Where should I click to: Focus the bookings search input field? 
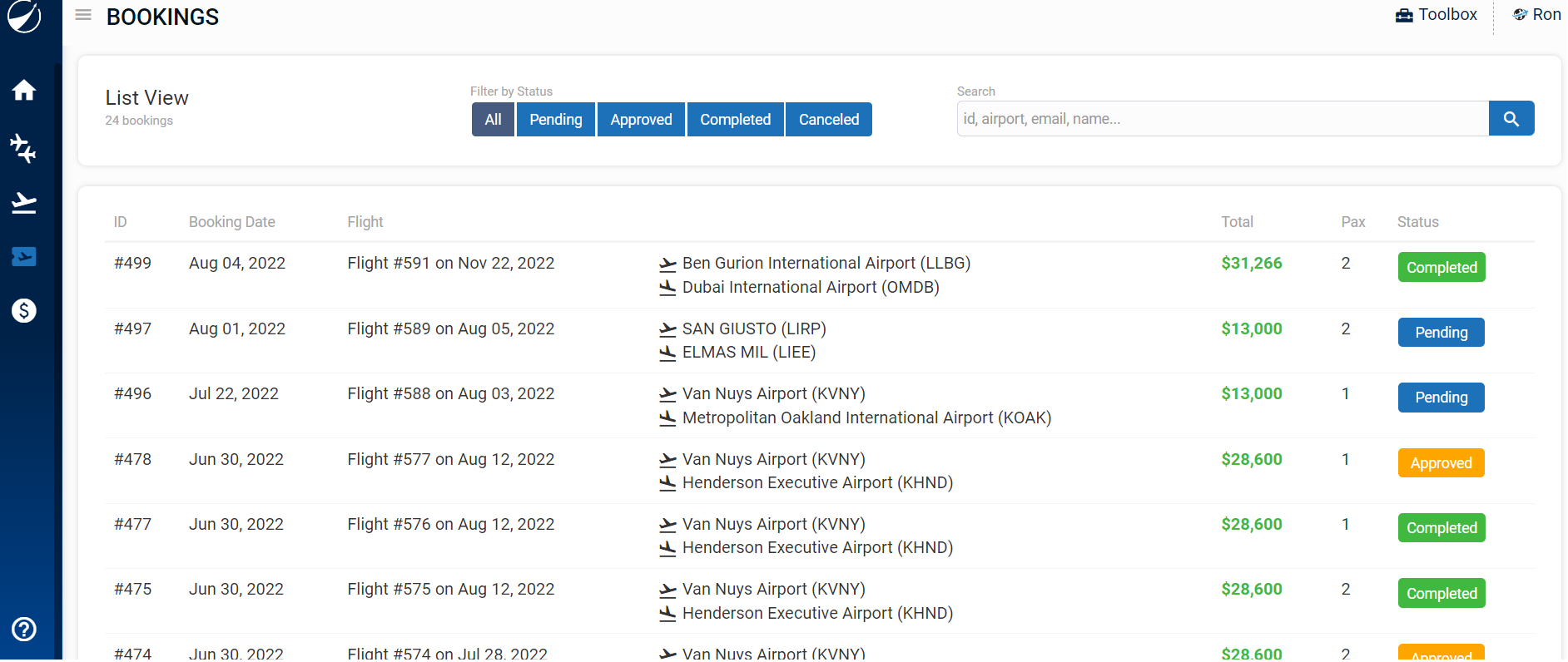tap(1223, 119)
